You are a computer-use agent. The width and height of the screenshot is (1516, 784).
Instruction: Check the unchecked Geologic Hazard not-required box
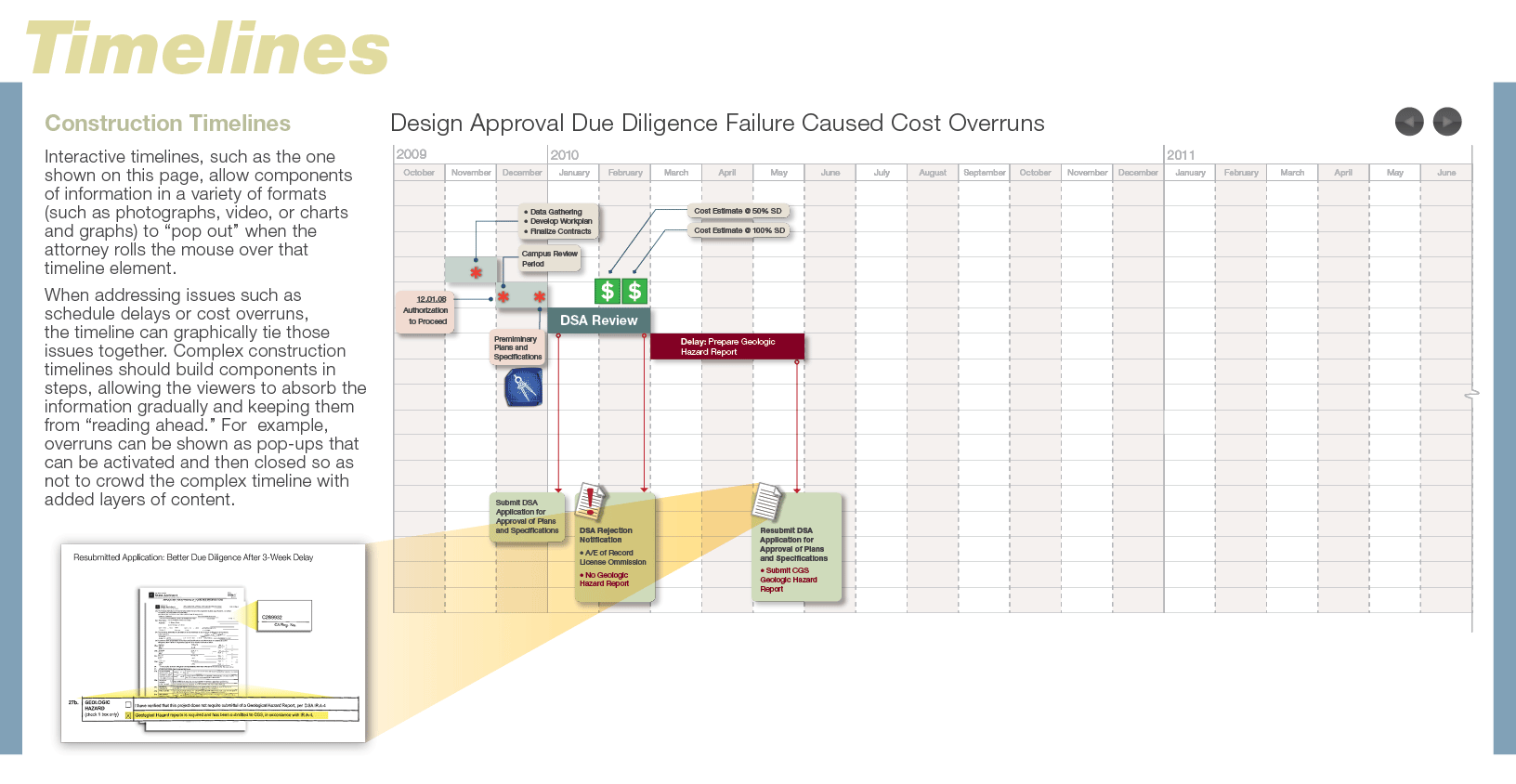(x=128, y=705)
